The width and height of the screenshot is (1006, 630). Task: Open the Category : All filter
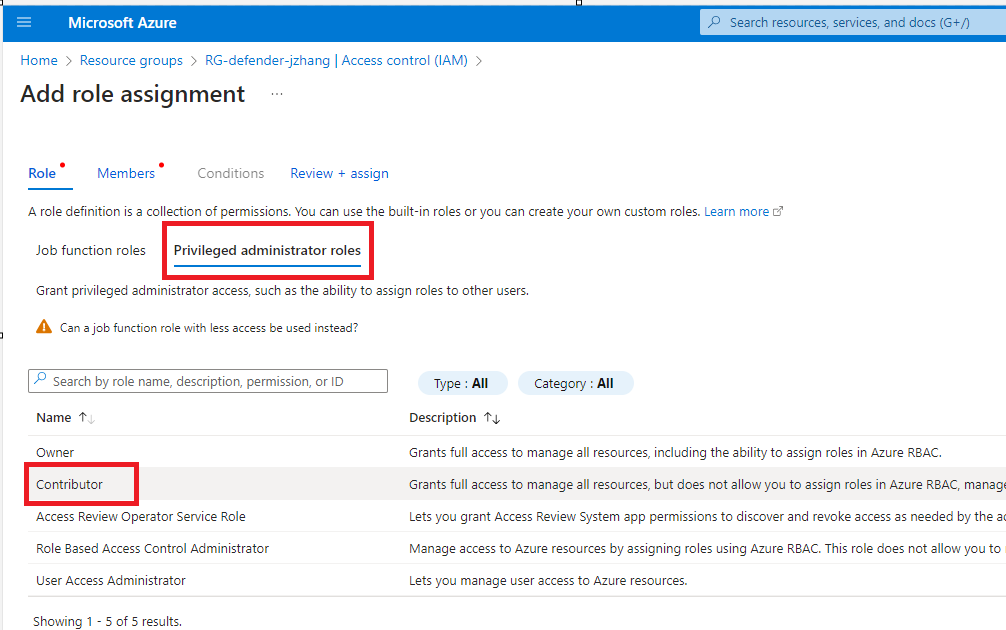coord(574,383)
